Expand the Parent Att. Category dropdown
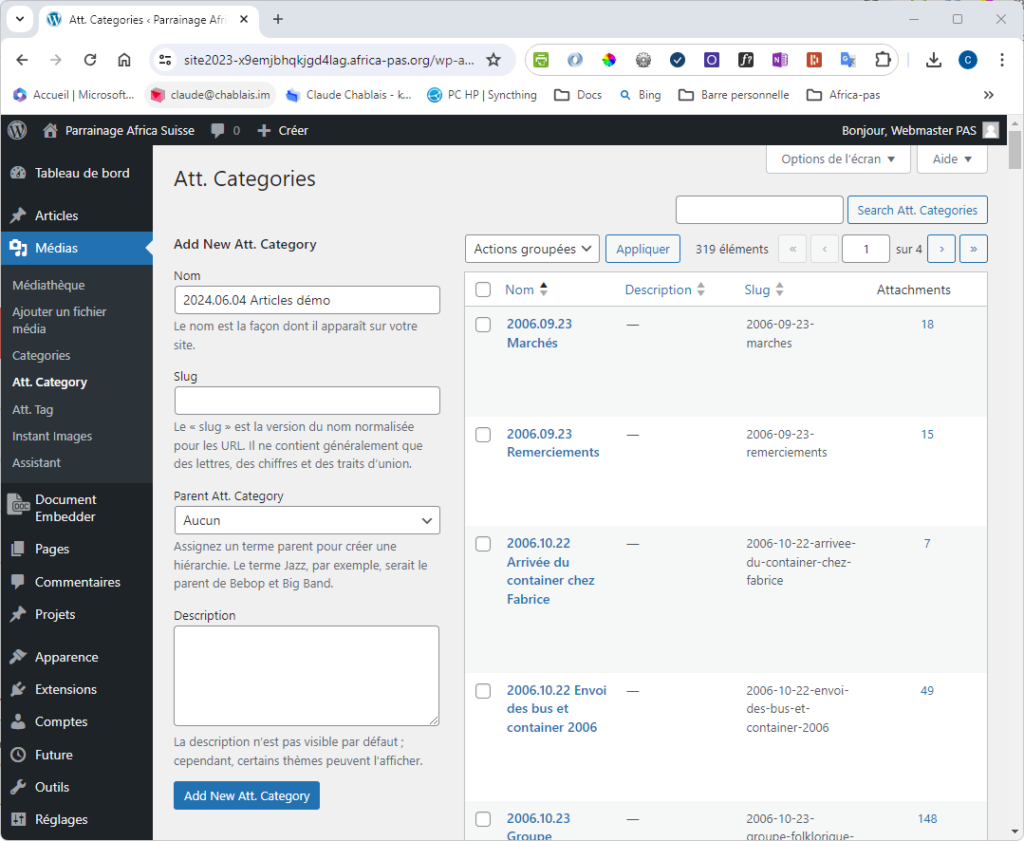The image size is (1024, 841). click(307, 521)
